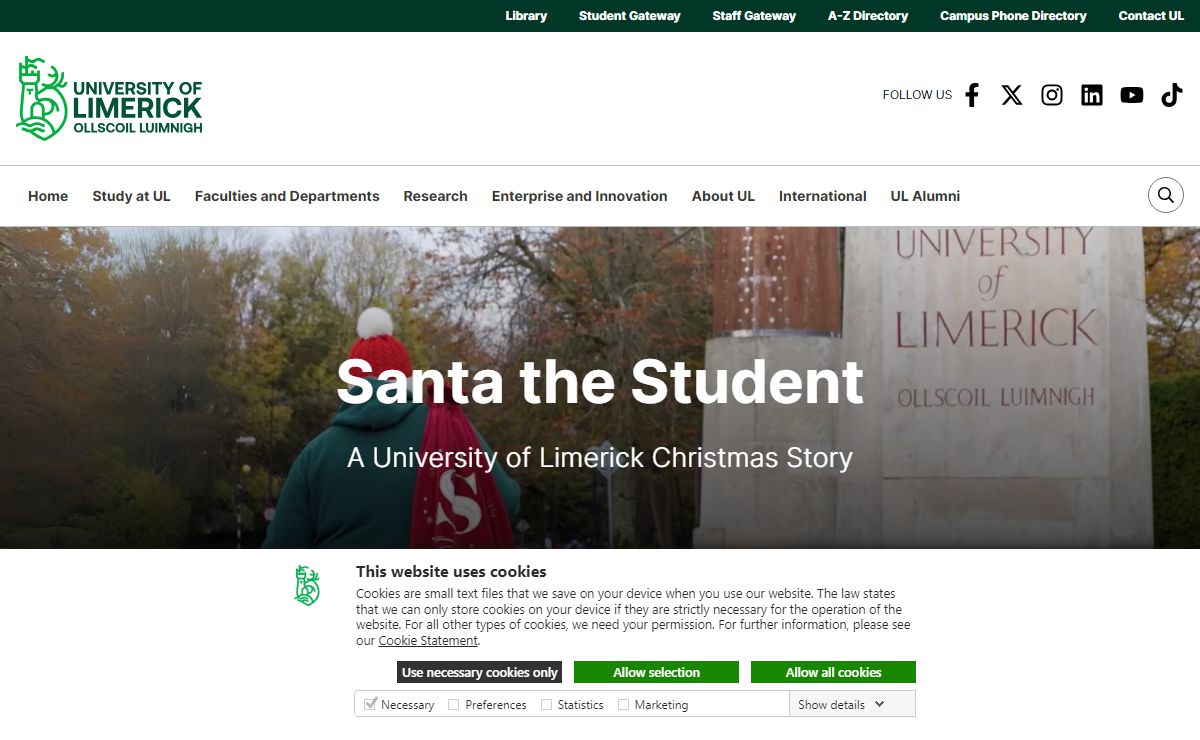Click A University of Limerick Christmas Story subtitle
Viewport: 1200px width, 740px height.
click(600, 458)
